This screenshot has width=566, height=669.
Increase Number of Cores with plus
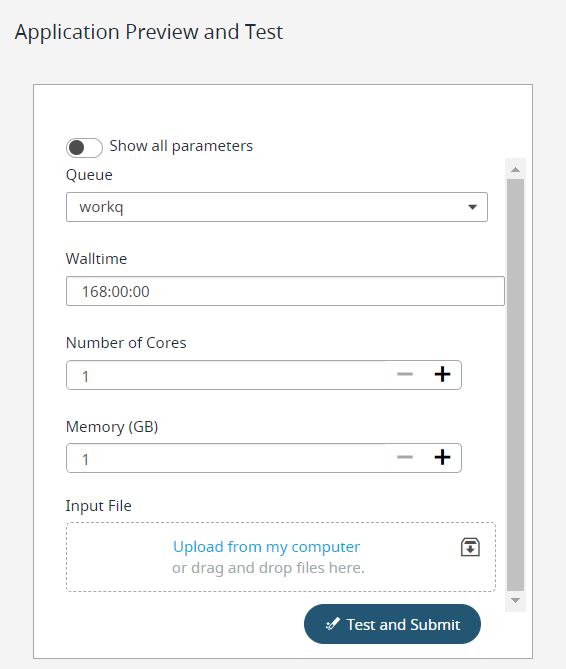(442, 374)
